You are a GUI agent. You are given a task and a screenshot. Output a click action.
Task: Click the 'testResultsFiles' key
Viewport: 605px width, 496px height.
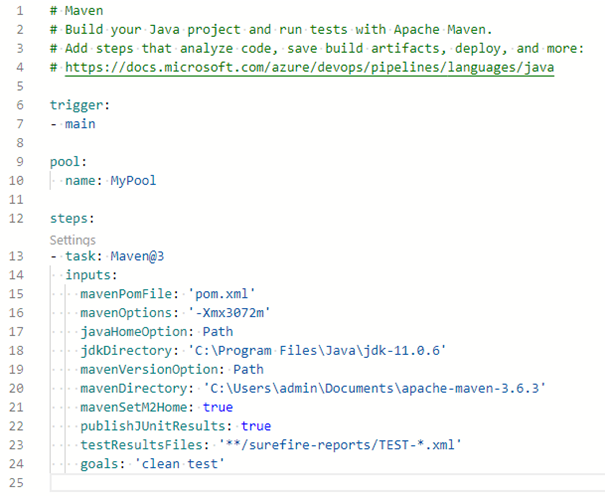click(141, 445)
